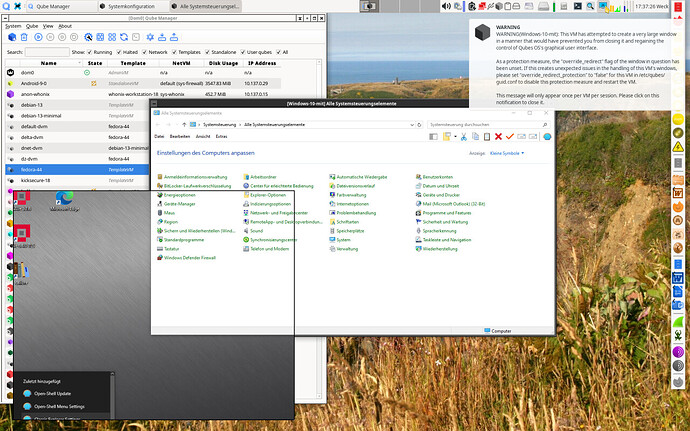Expand the address bar history dropdown arrow

[x=412, y=125]
